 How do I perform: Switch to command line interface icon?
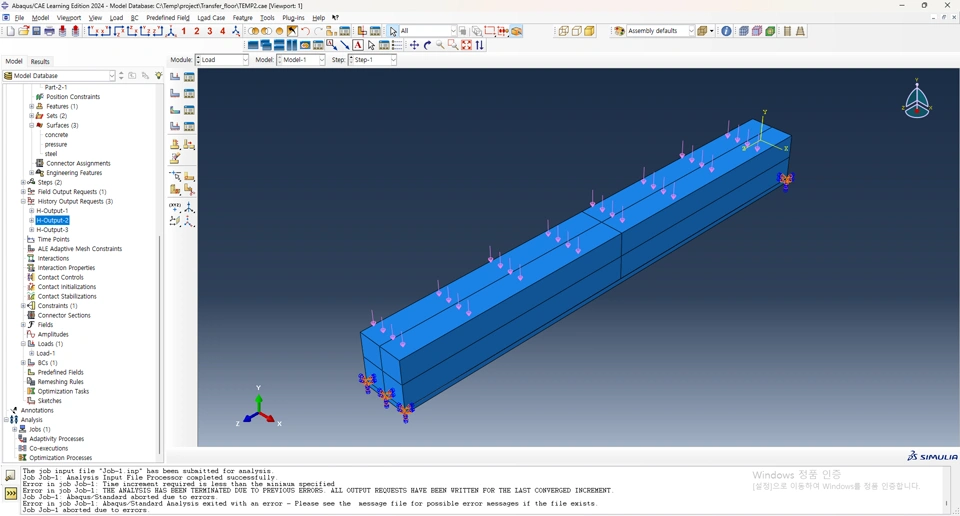coord(10,493)
